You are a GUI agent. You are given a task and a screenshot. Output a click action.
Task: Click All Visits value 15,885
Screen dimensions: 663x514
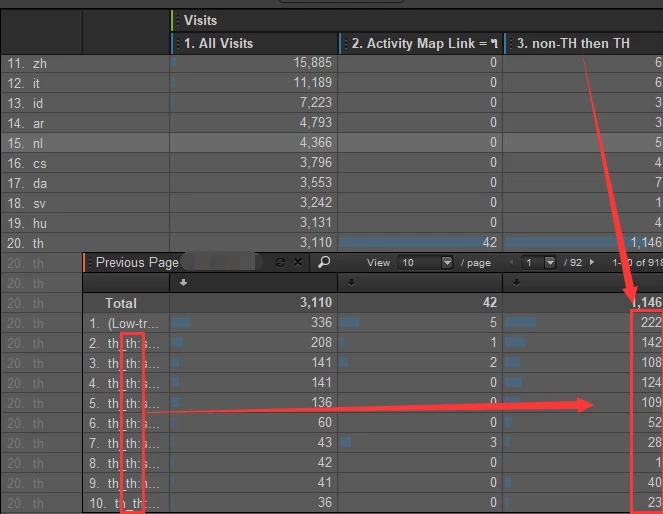312,63
